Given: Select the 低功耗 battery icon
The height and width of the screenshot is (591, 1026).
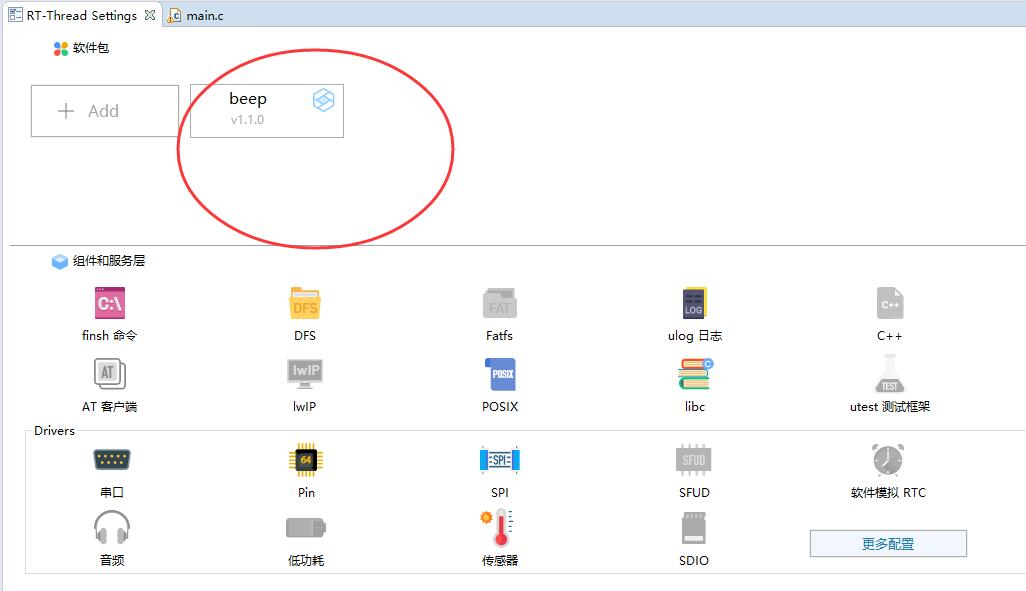Looking at the screenshot, I should (306, 528).
